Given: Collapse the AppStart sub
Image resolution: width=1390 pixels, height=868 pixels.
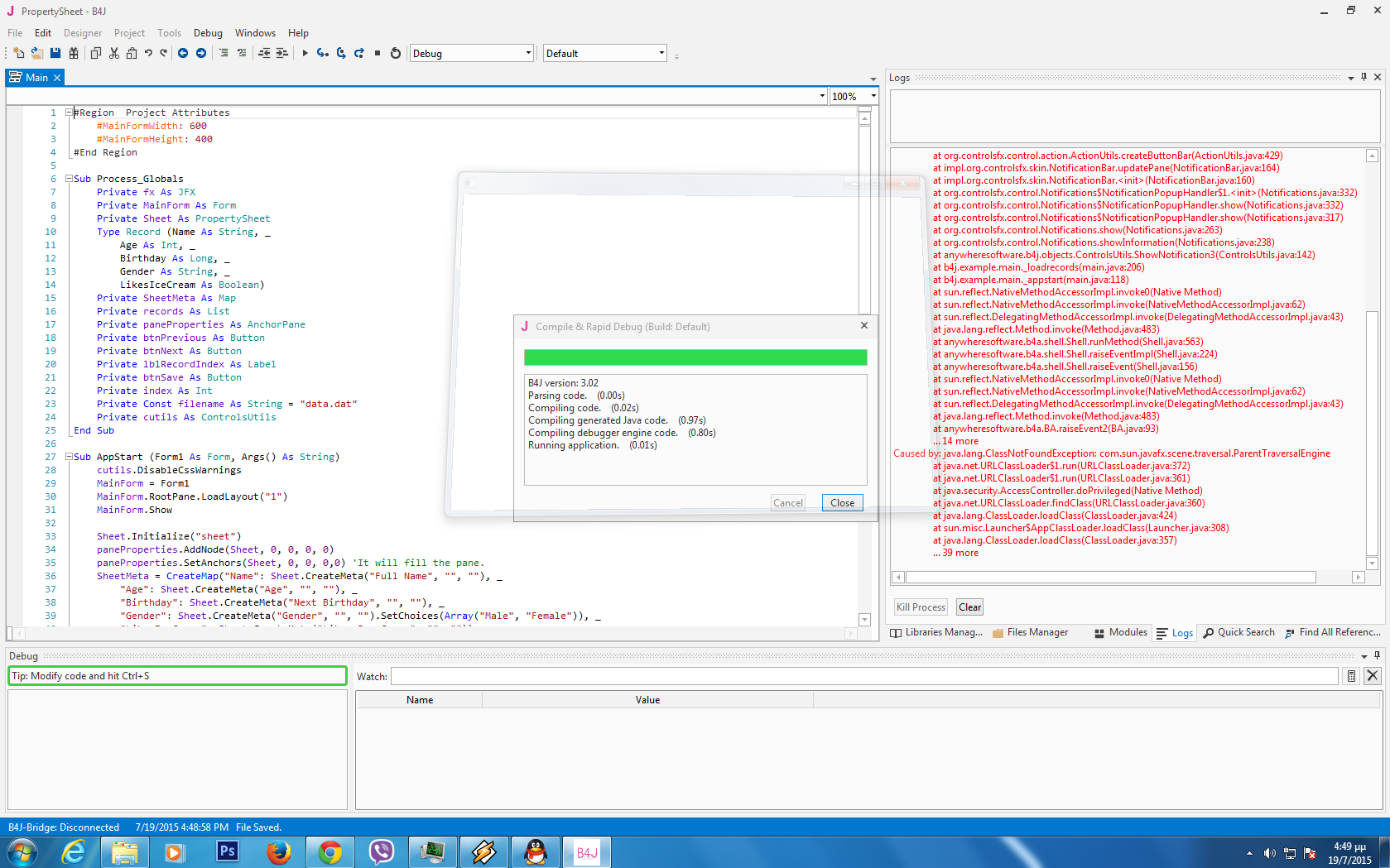Looking at the screenshot, I should 69,457.
